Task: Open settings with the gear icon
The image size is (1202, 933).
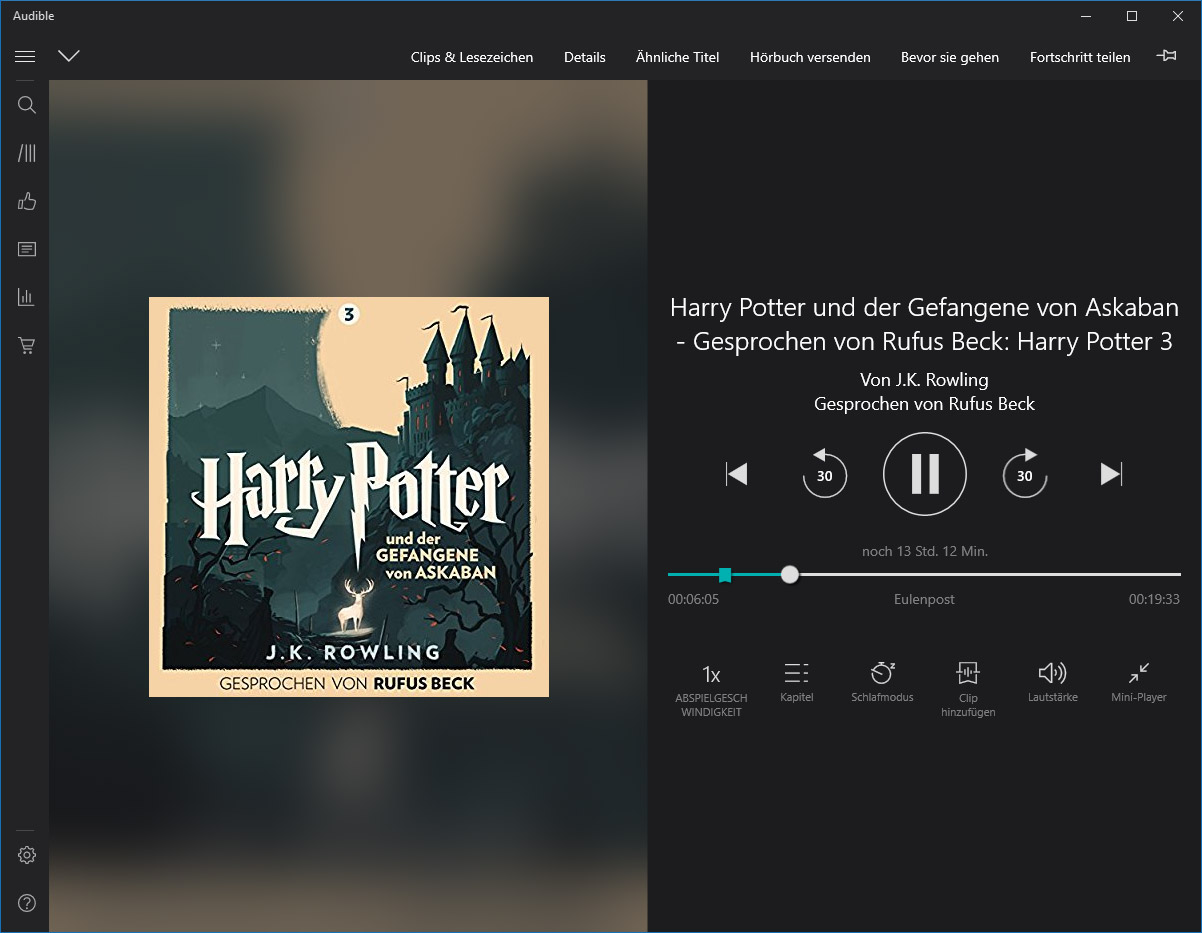Action: [x=27, y=855]
